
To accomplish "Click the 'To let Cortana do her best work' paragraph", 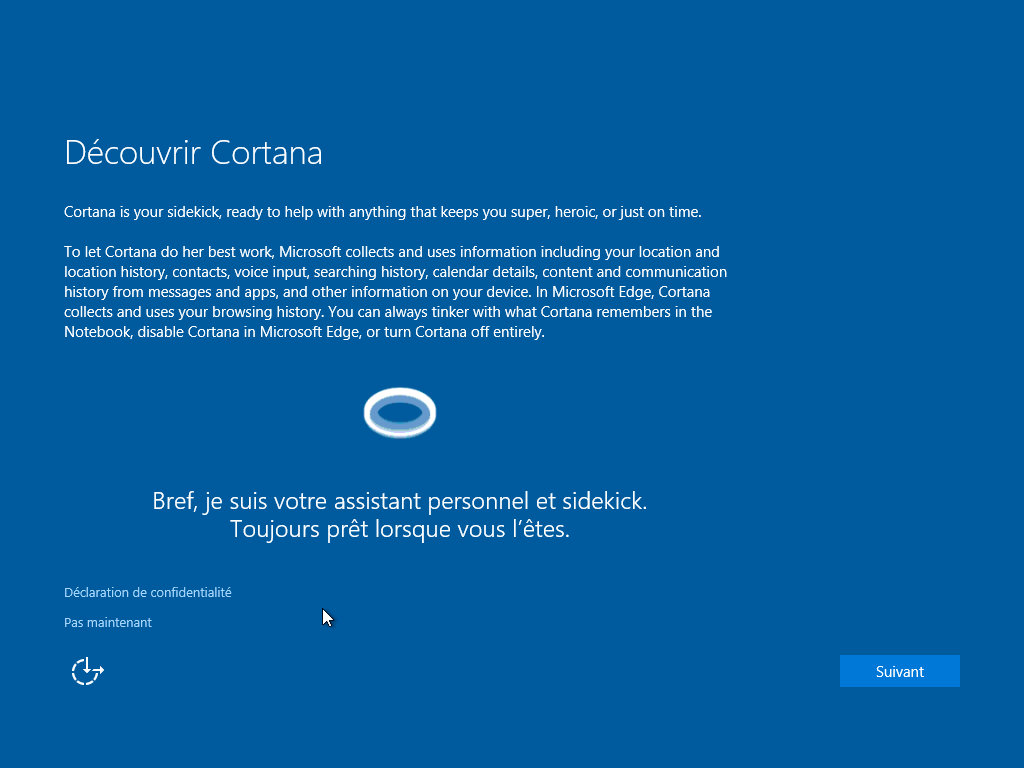I will pyautogui.click(x=395, y=292).
